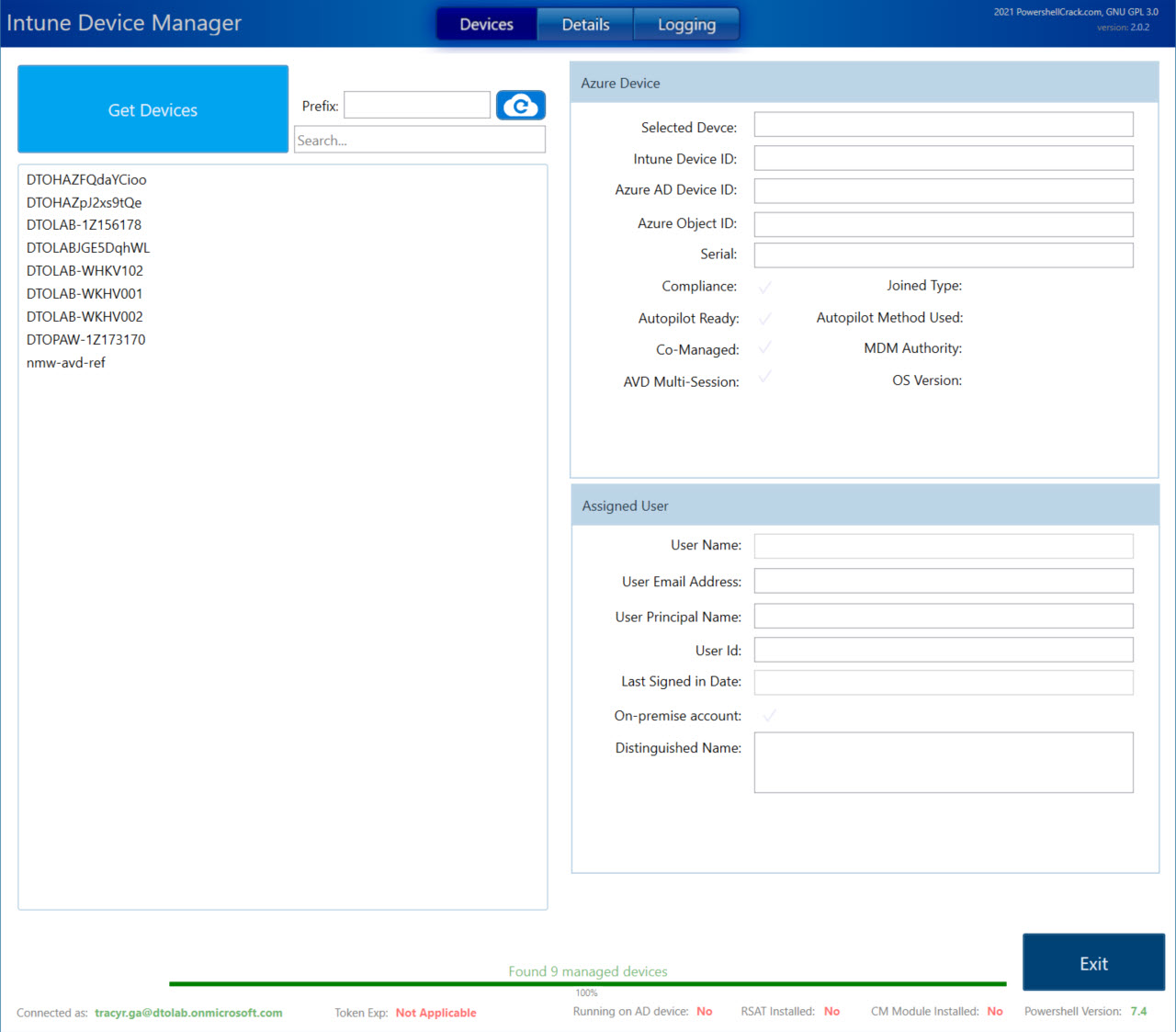Toggle the Co-Managed checkmark

[764, 347]
